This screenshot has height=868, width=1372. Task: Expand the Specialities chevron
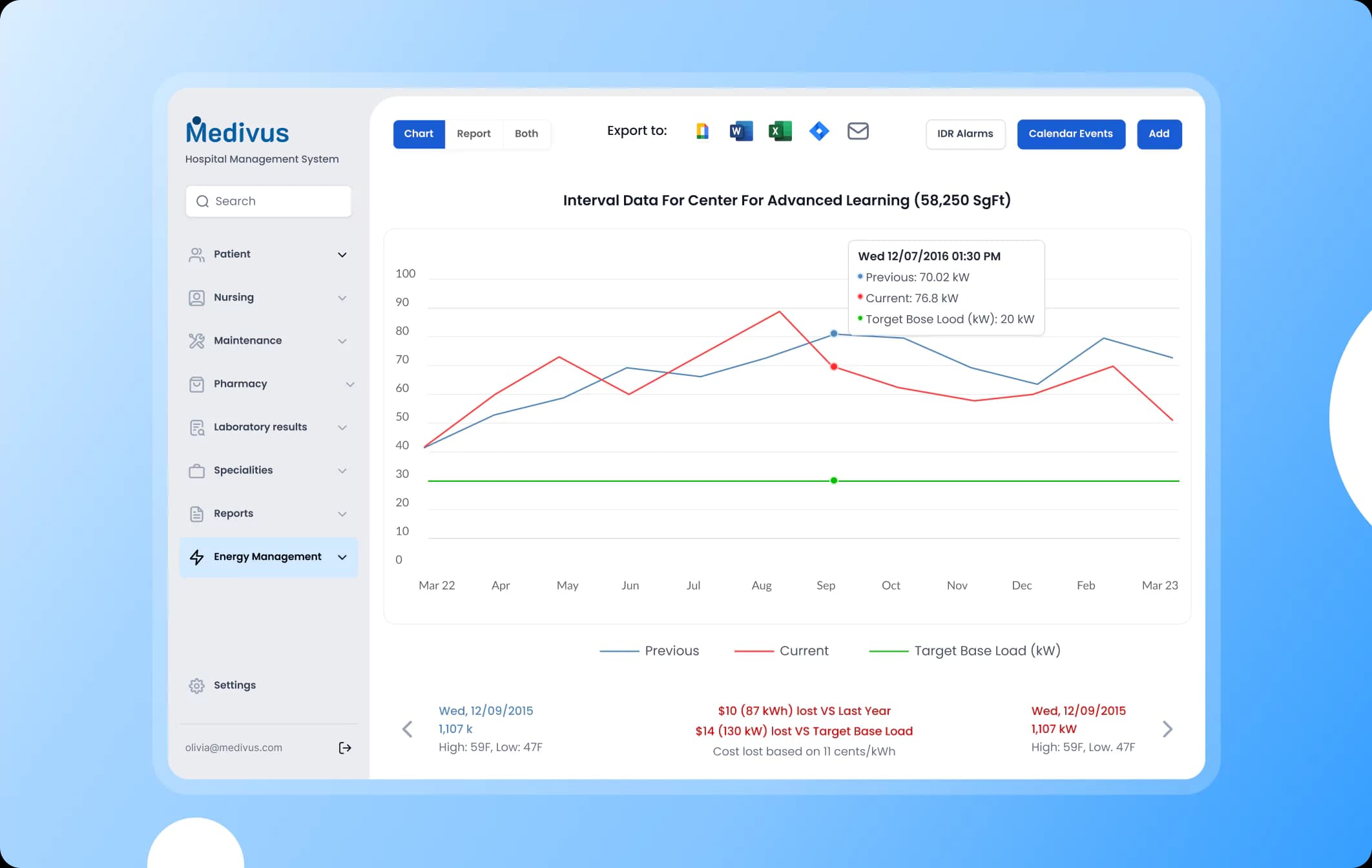pos(342,471)
